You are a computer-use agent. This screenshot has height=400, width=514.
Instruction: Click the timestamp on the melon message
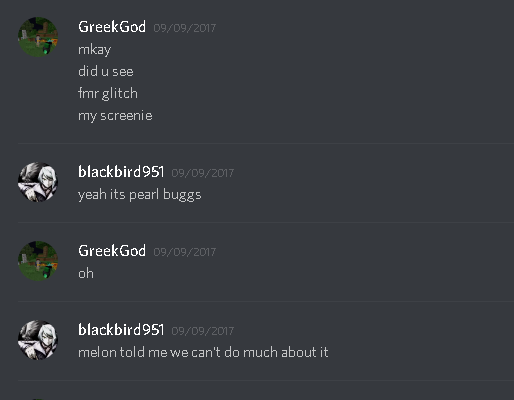click(x=203, y=331)
